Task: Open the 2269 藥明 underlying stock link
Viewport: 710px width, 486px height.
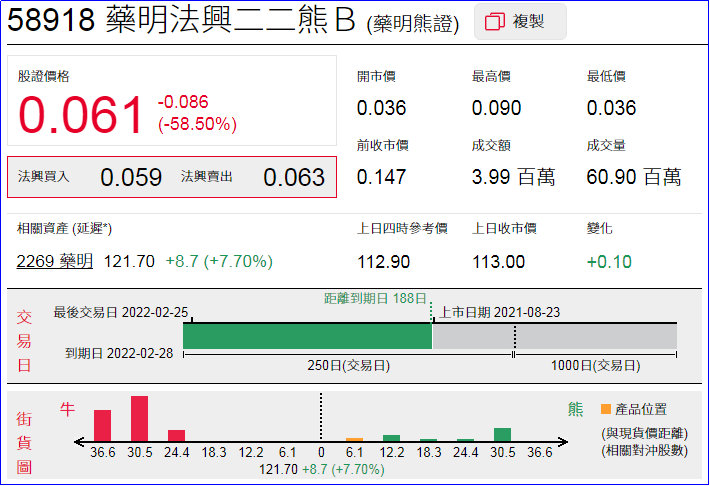Action: [x=55, y=261]
